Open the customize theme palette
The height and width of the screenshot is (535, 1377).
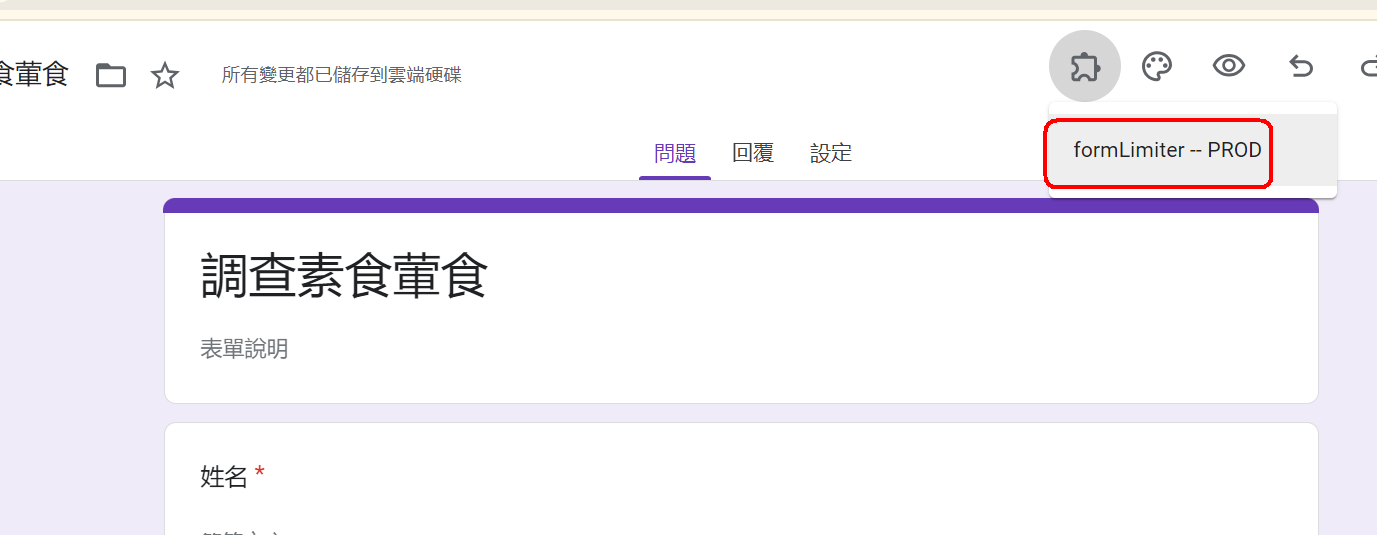click(x=1156, y=67)
